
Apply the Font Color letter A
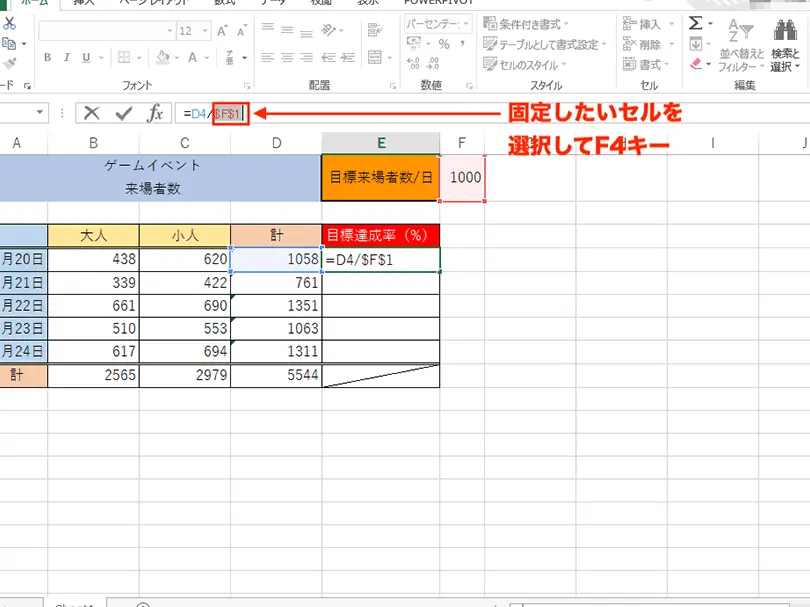(192, 57)
